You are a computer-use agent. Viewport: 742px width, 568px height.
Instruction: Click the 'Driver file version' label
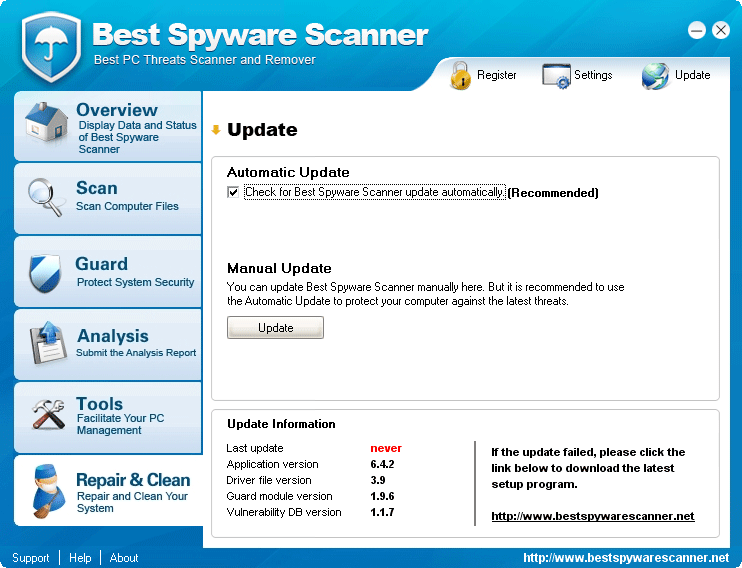coord(269,480)
